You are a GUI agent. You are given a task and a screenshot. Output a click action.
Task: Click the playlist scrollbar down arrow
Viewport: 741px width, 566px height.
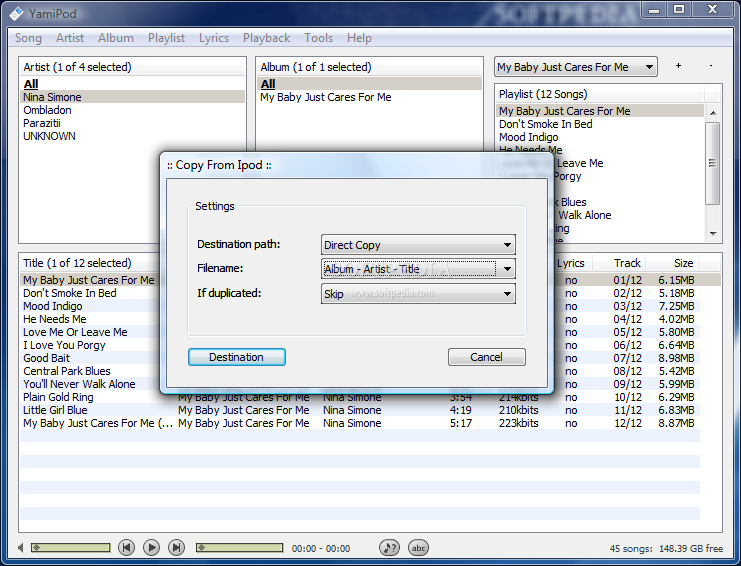pos(713,233)
